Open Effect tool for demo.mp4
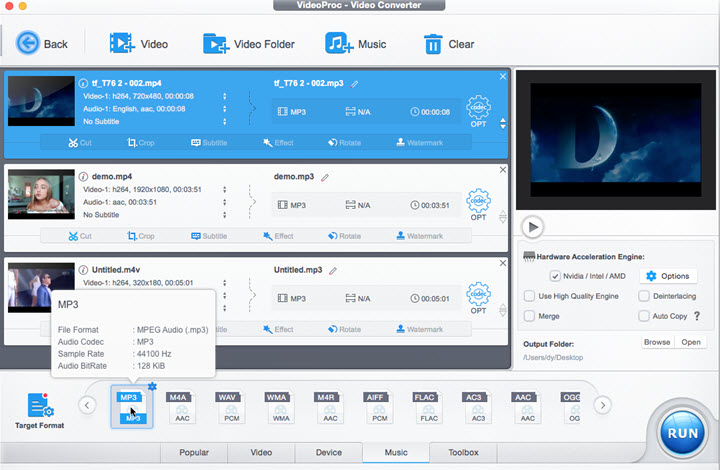 [278, 236]
